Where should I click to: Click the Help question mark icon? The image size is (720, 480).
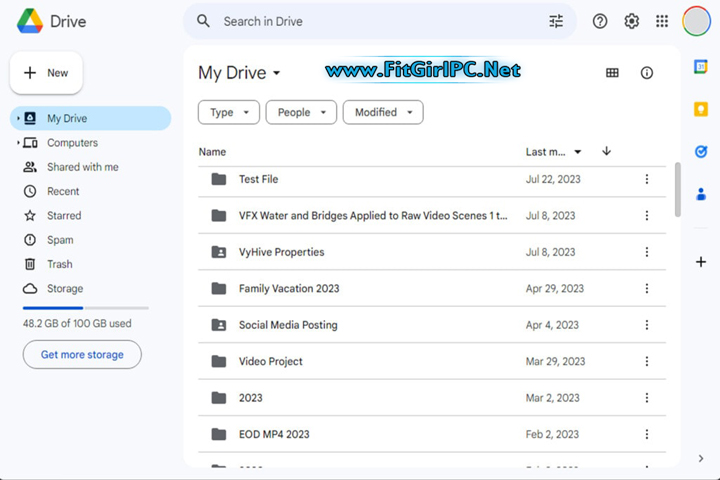tap(600, 21)
